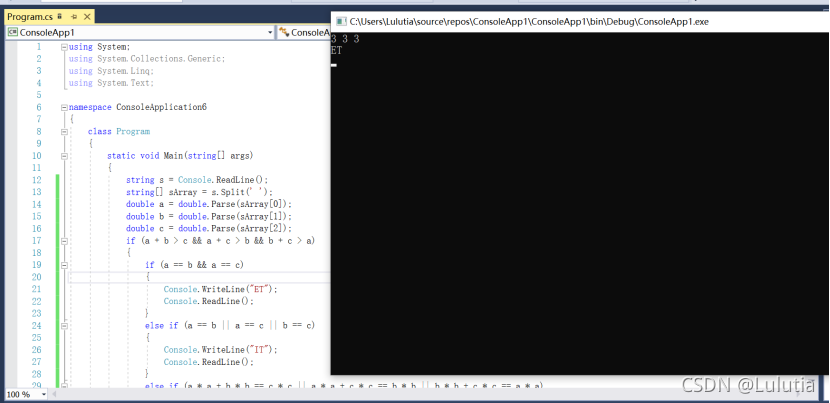Click the triangle inequality if condition at line 17
This screenshot has height=403, width=830.
click(x=220, y=240)
